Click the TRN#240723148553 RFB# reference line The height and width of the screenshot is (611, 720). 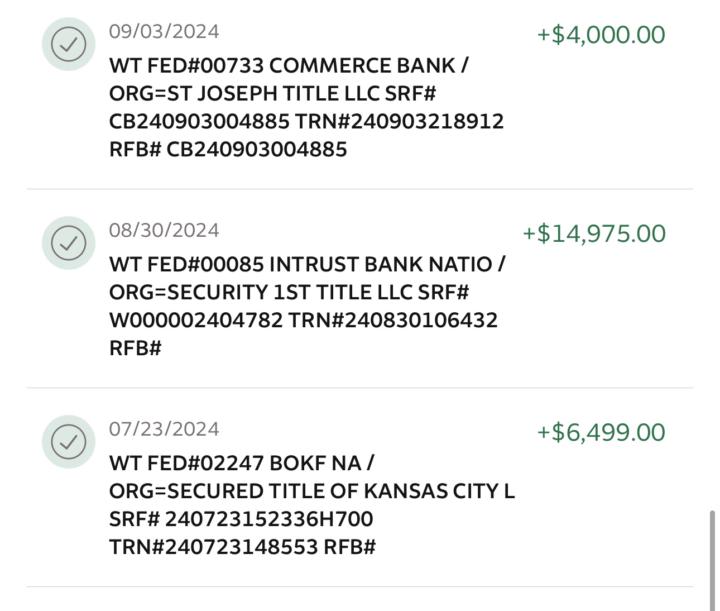(242, 547)
